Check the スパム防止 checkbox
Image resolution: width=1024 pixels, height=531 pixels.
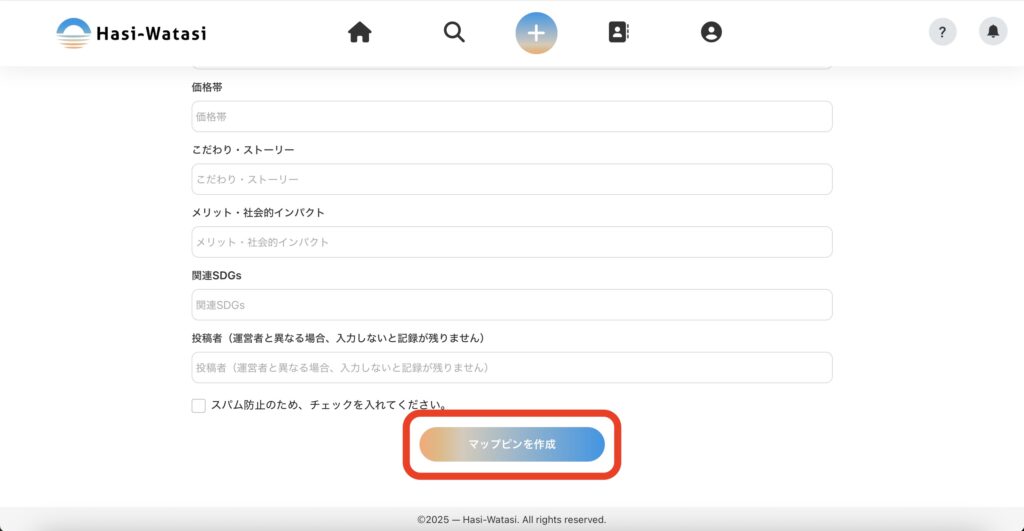click(199, 406)
